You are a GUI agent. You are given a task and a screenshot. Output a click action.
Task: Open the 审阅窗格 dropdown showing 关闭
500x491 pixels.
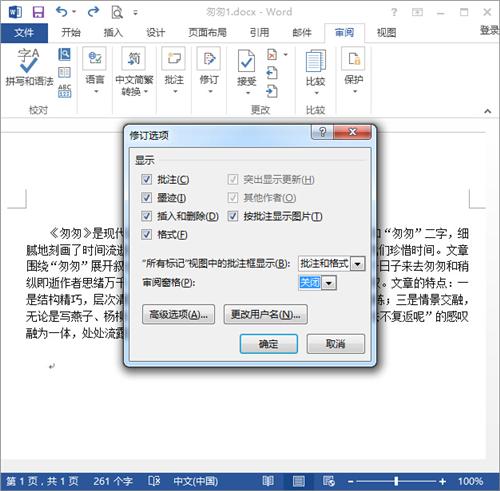pyautogui.click(x=329, y=283)
